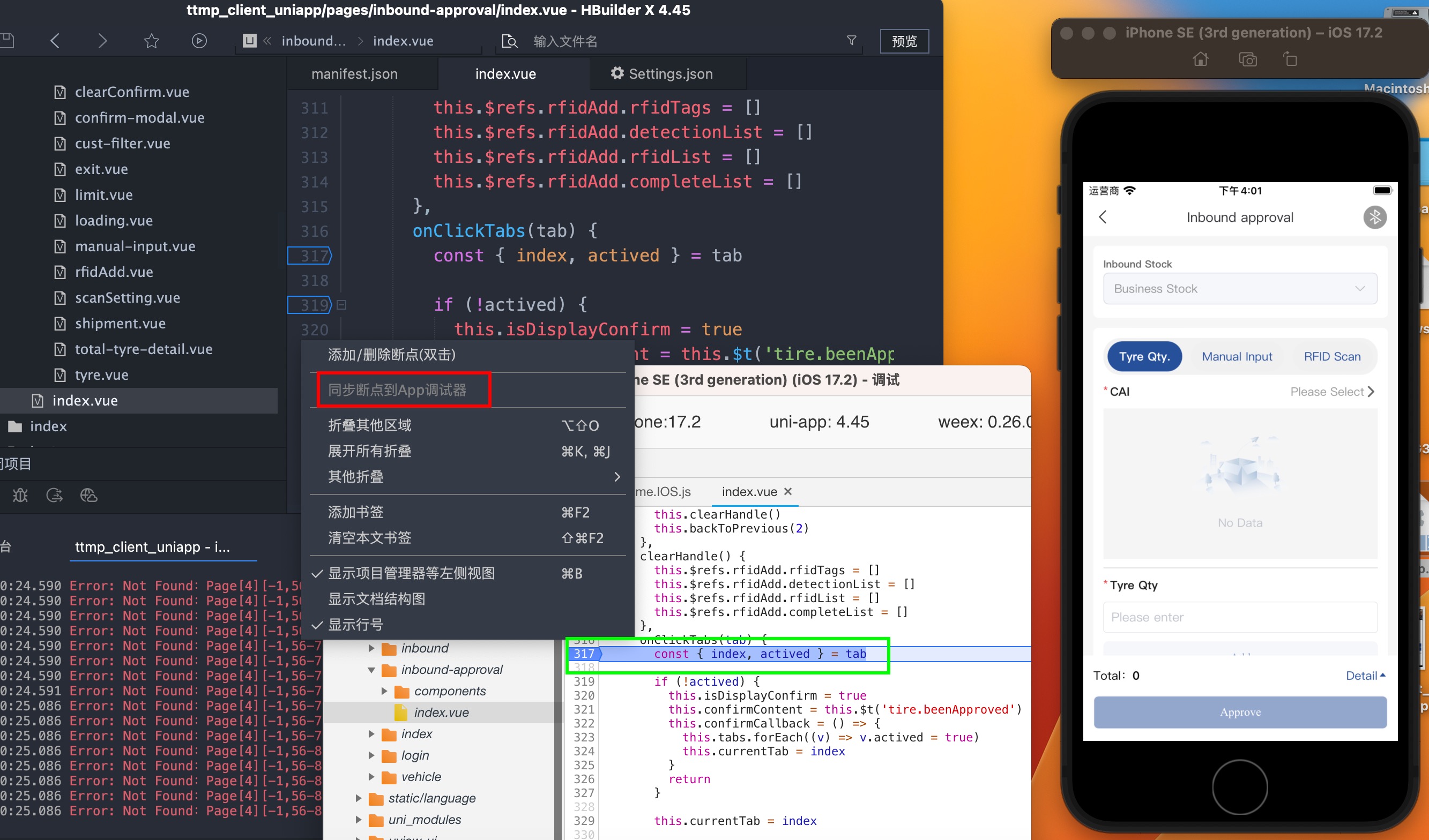
Task: Open rfidAdd.vue in the project tree
Action: click(114, 272)
